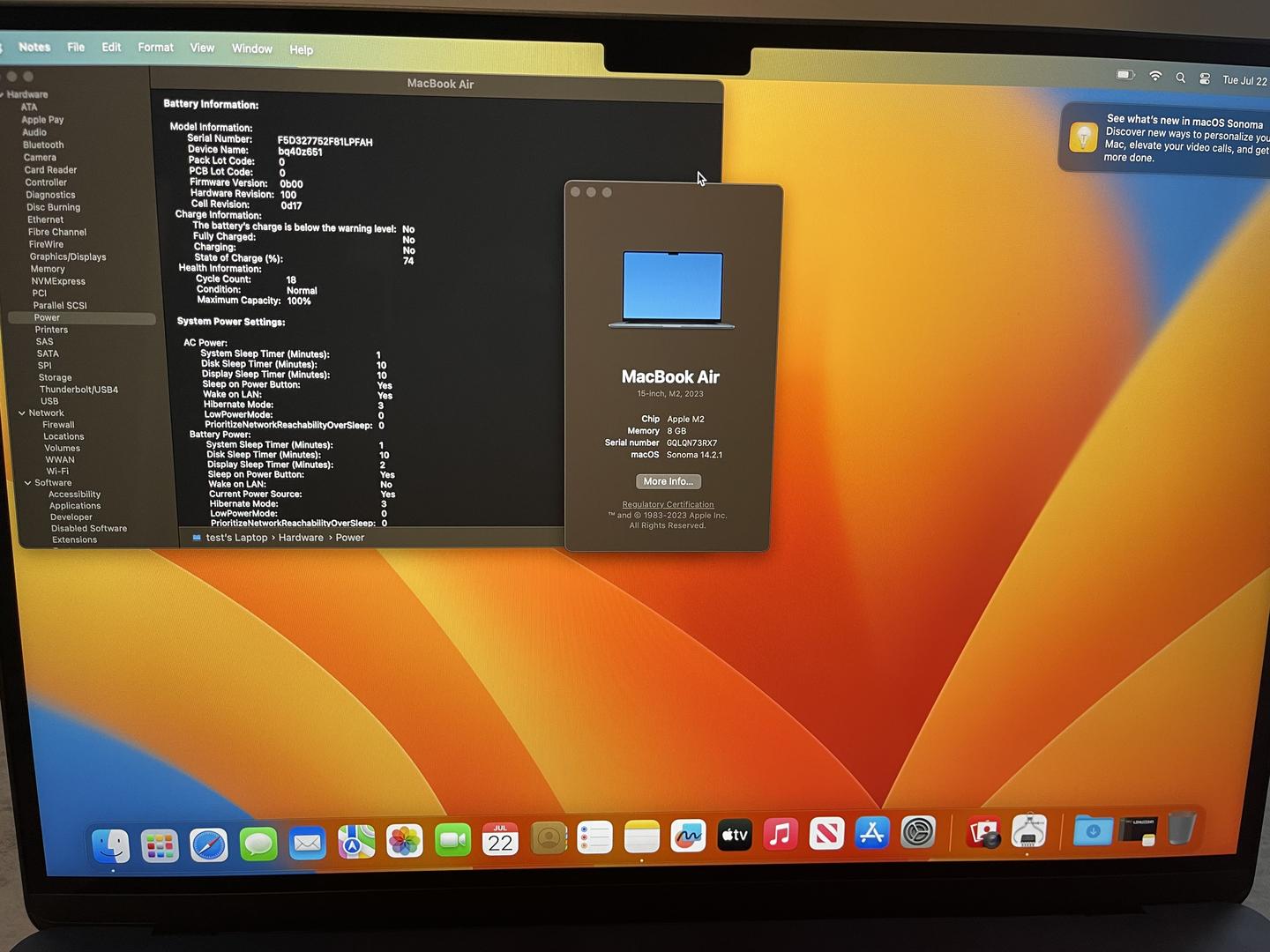
Task: Select Apple Pay in the sidebar
Action: 42,120
